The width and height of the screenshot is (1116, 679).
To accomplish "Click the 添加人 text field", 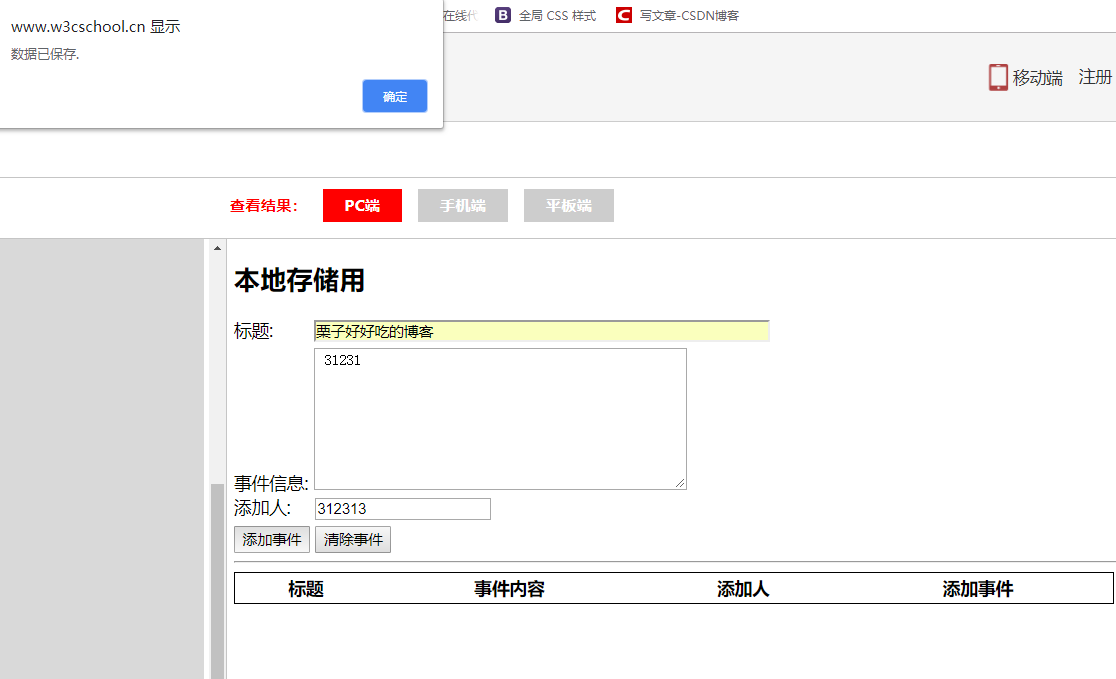I will [x=402, y=509].
